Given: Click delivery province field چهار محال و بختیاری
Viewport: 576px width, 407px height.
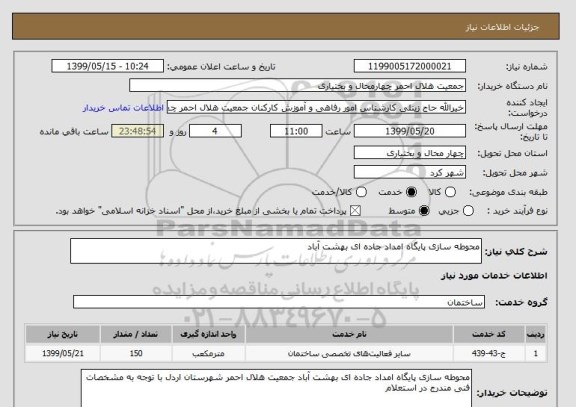Looking at the screenshot, I should (x=410, y=153).
